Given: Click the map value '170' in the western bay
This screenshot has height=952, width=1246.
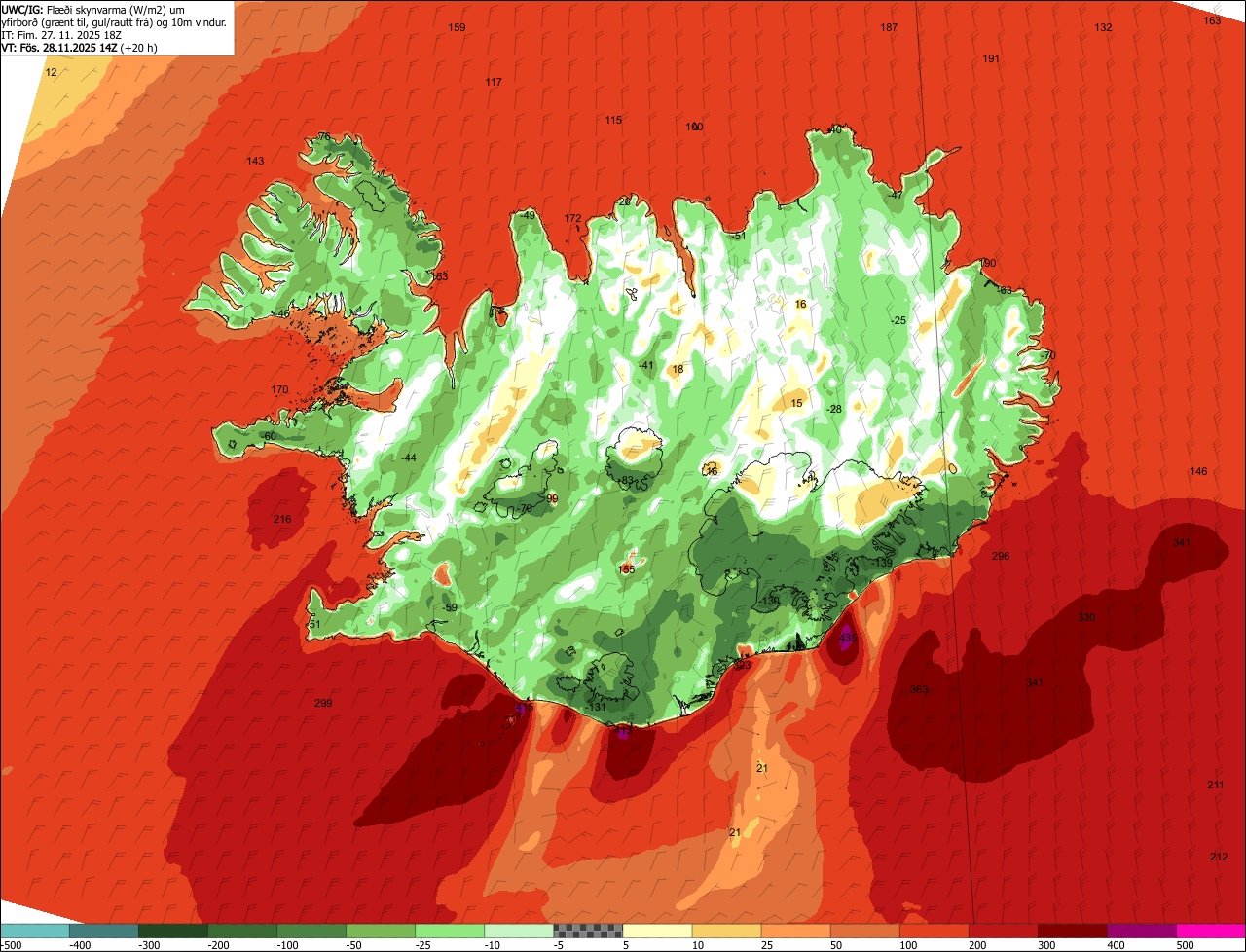Looking at the screenshot, I should coord(279,389).
